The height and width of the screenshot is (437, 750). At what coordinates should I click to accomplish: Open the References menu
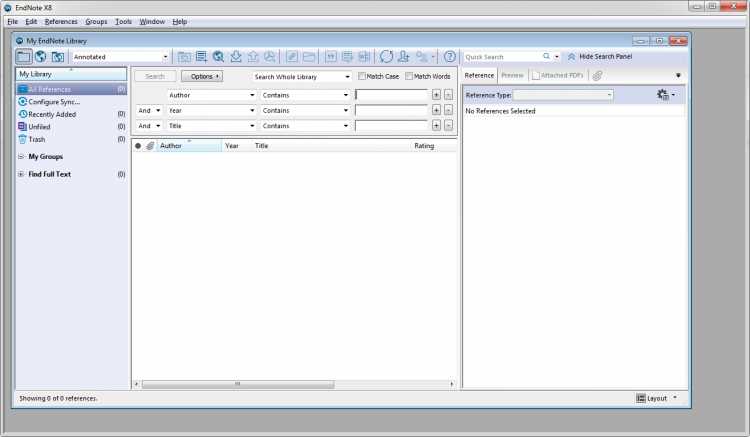[61, 22]
